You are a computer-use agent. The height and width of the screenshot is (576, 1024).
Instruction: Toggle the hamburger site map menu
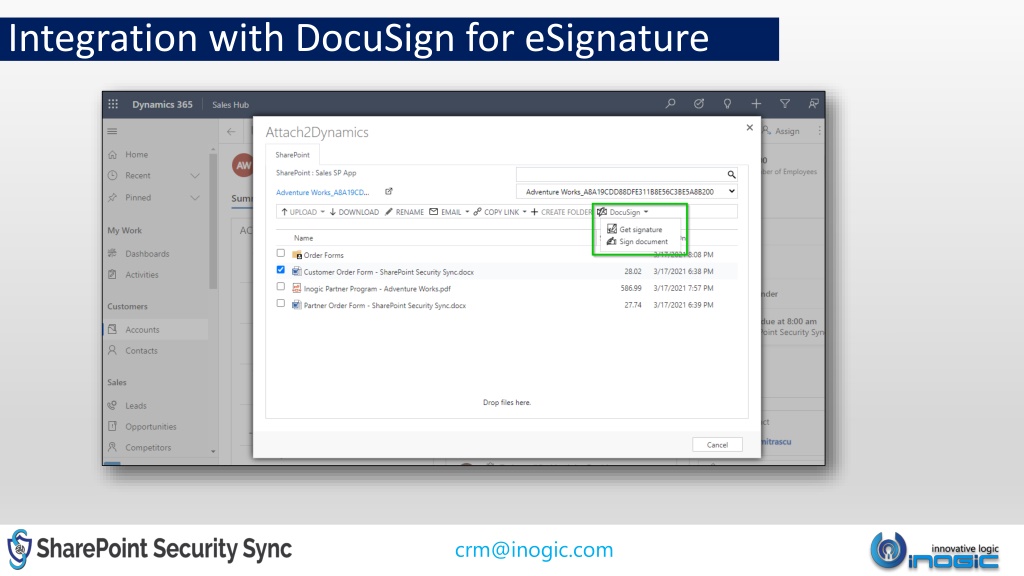[x=112, y=131]
